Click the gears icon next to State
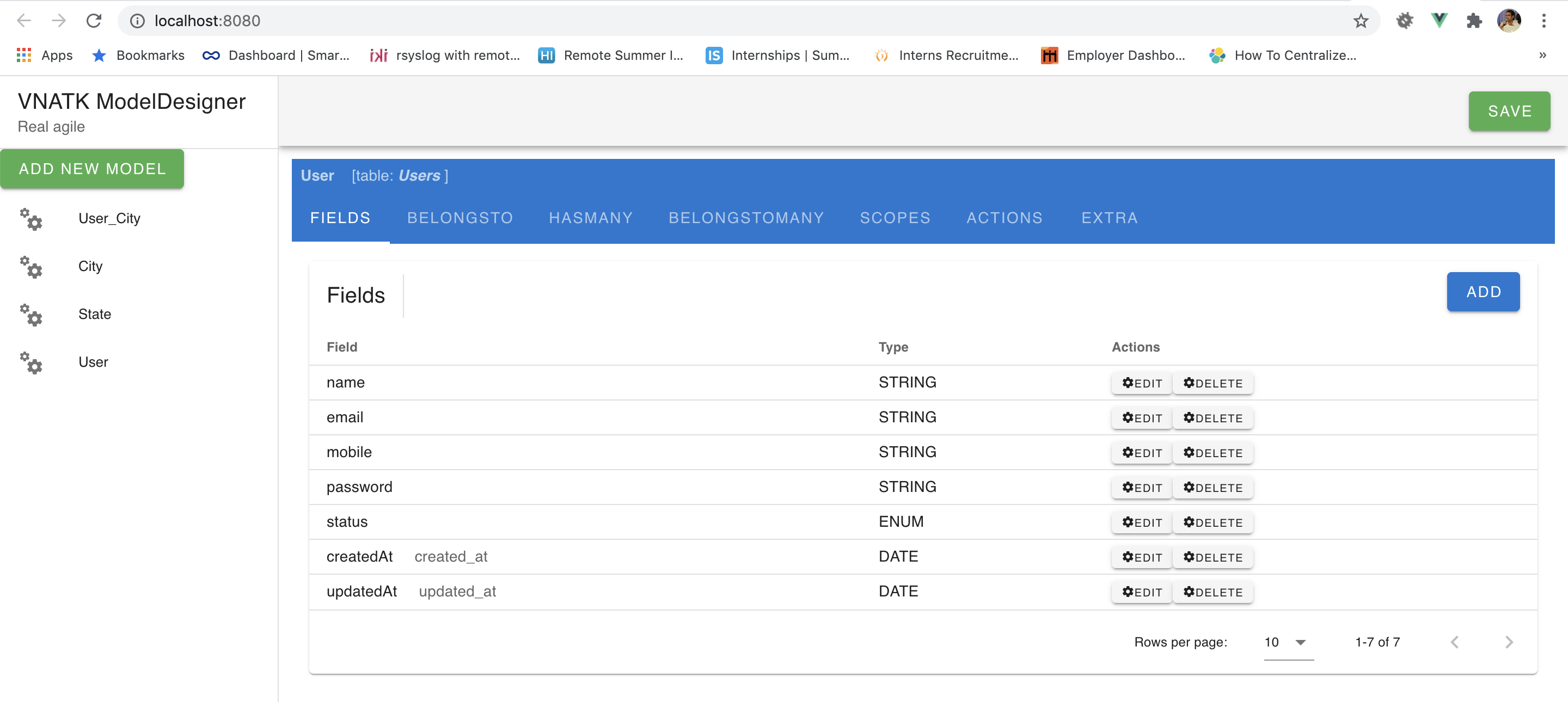This screenshot has height=702, width=1568. 30,315
